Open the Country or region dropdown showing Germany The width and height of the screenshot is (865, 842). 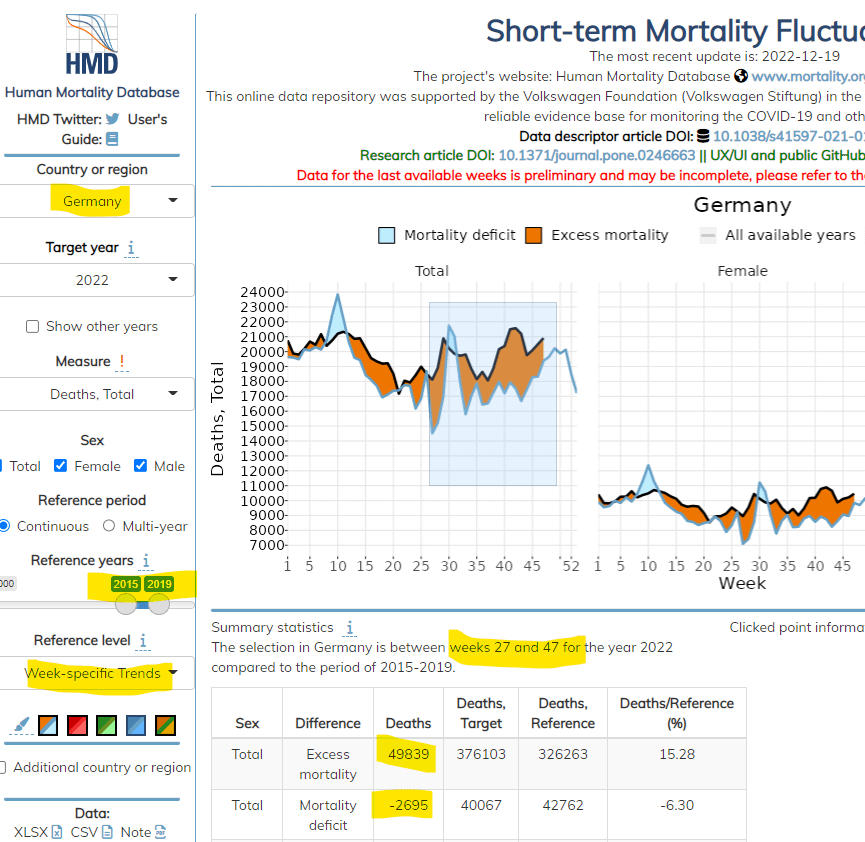95,201
